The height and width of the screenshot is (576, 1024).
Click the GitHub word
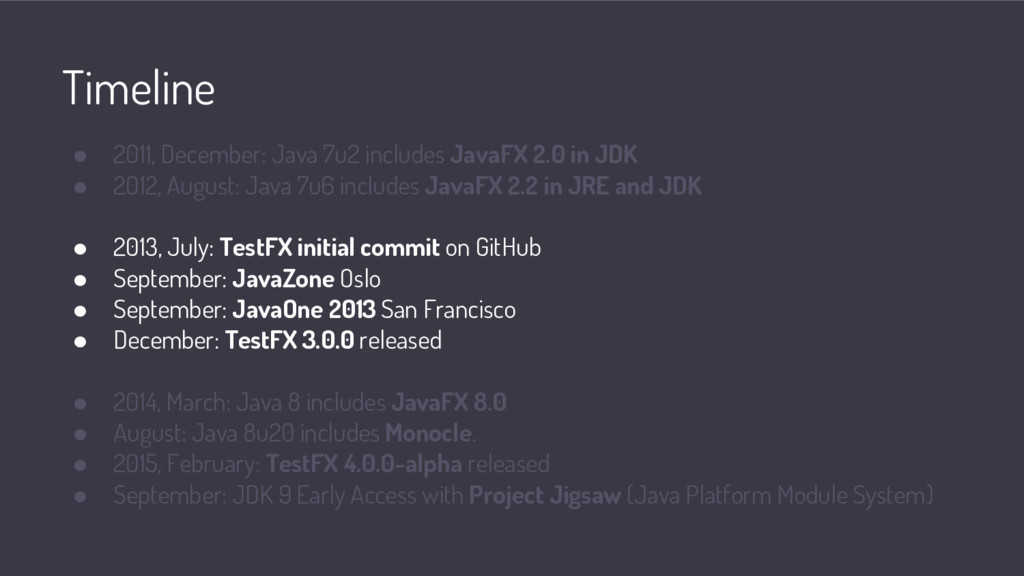(508, 248)
